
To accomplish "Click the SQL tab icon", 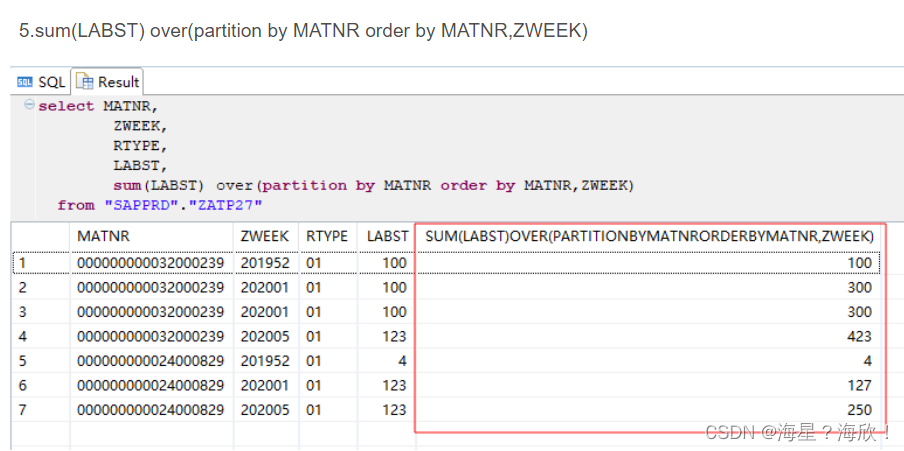I will tap(25, 82).
